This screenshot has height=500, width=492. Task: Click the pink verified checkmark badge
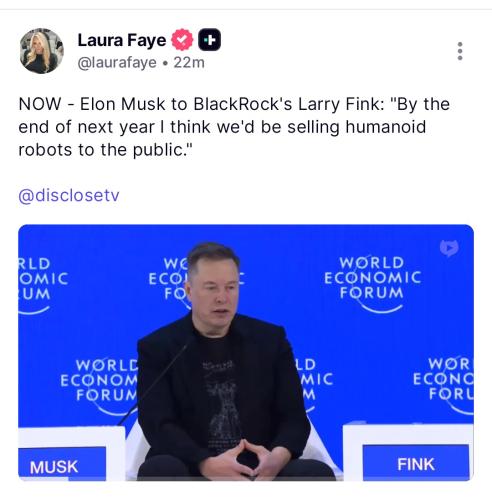pos(182,40)
